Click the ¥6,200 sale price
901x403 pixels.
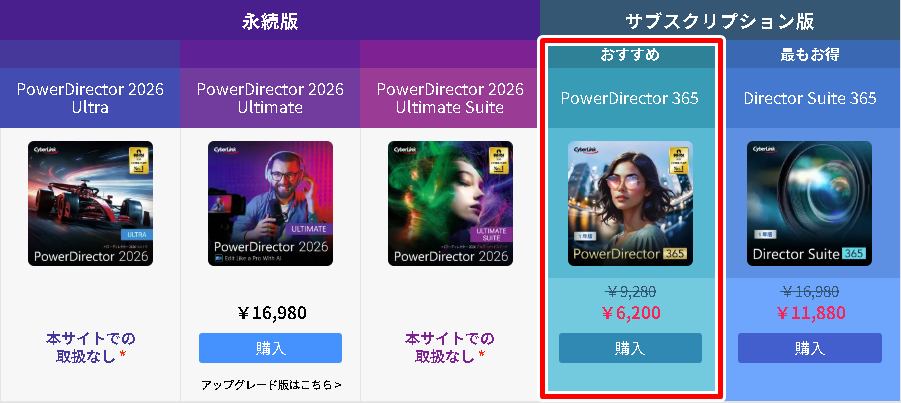tap(630, 313)
